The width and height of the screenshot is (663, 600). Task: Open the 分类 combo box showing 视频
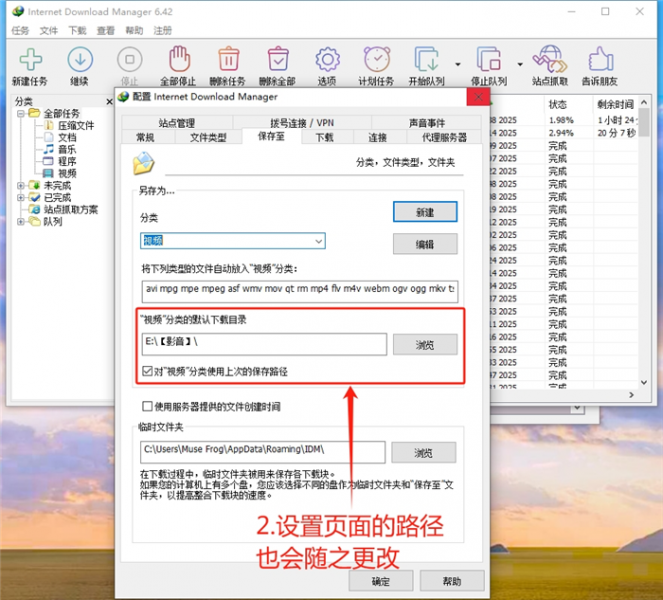(x=233, y=241)
